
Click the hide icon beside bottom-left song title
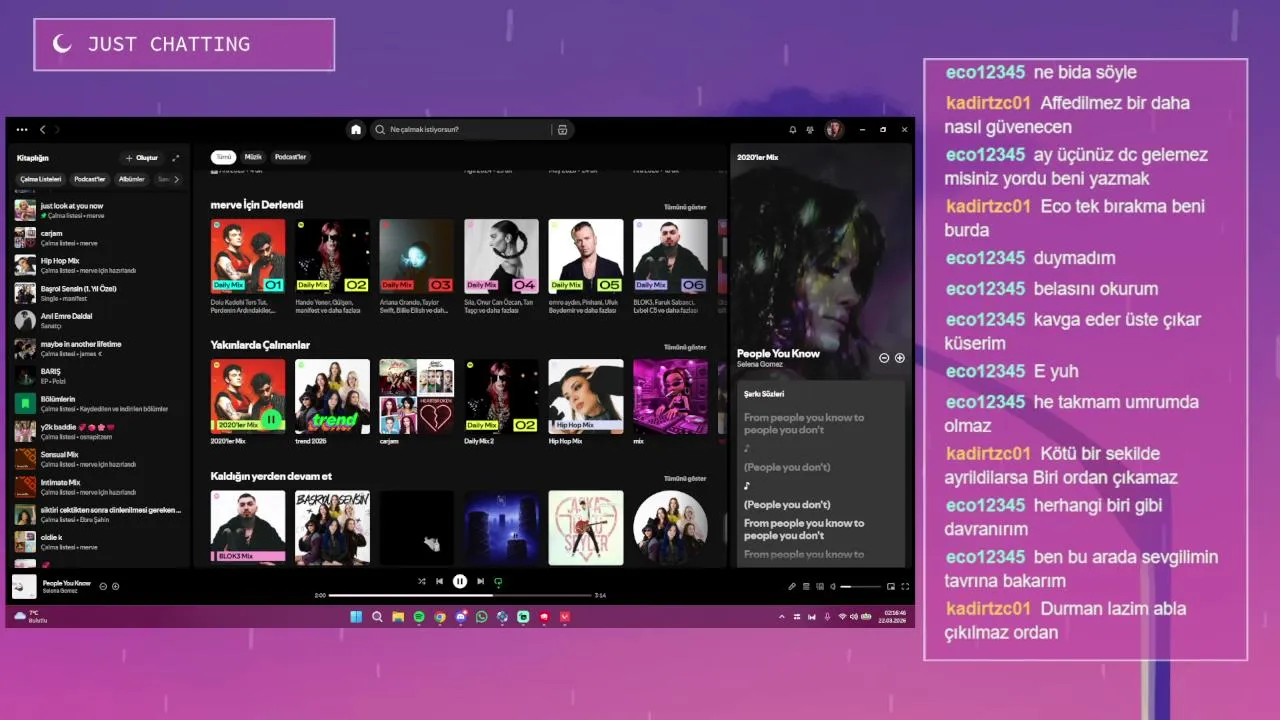(x=103, y=586)
